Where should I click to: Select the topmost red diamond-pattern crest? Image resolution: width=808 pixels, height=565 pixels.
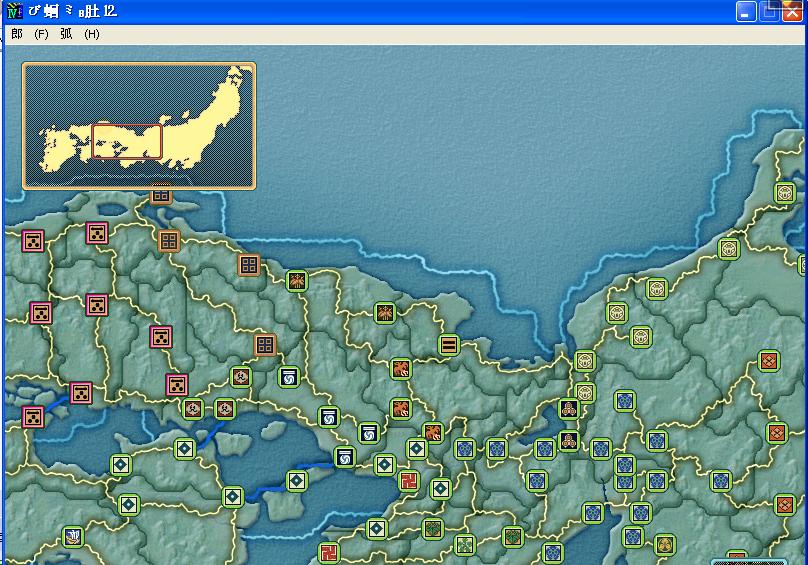tap(769, 361)
